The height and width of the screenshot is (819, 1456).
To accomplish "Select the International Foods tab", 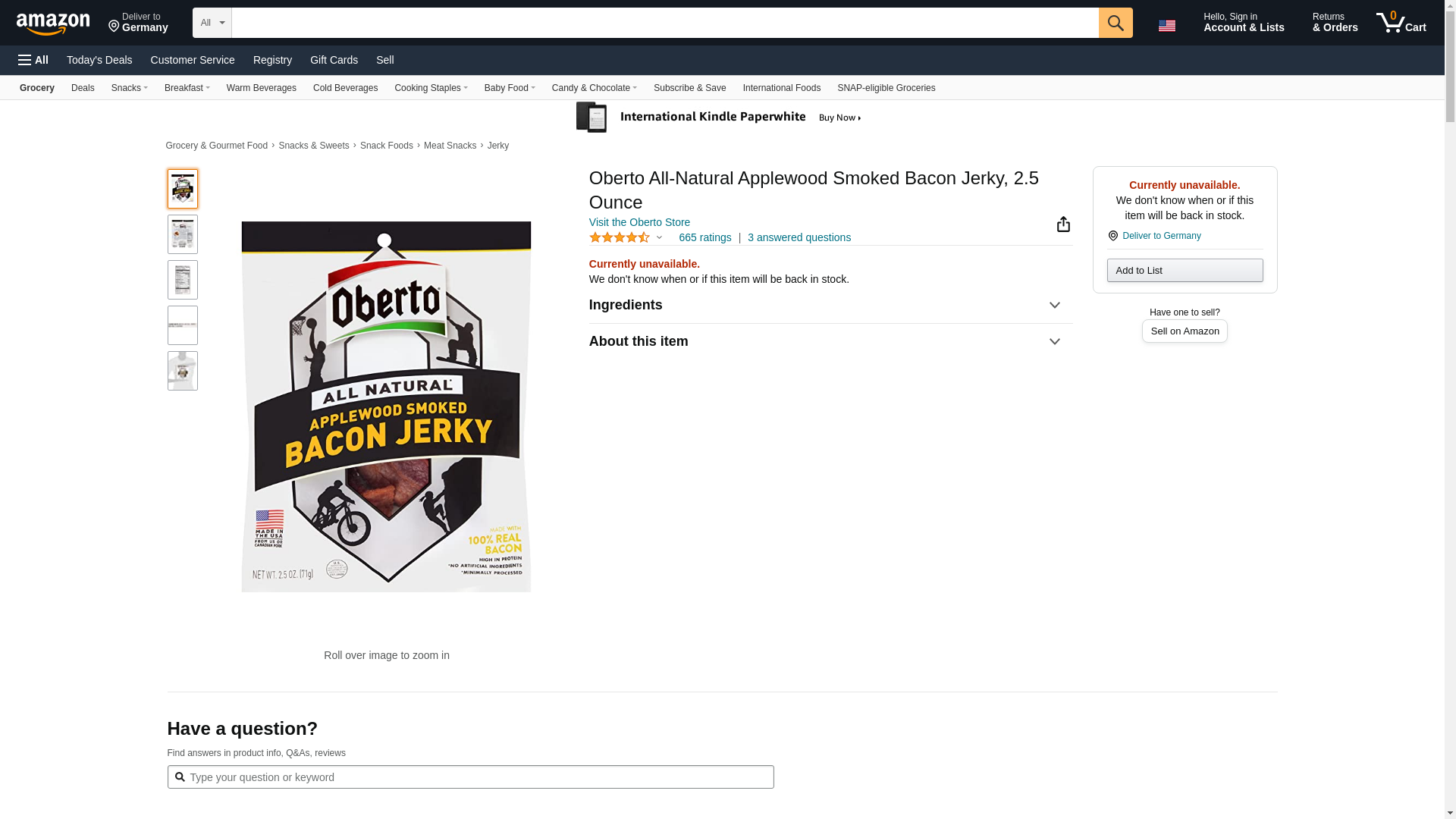I will point(781,88).
